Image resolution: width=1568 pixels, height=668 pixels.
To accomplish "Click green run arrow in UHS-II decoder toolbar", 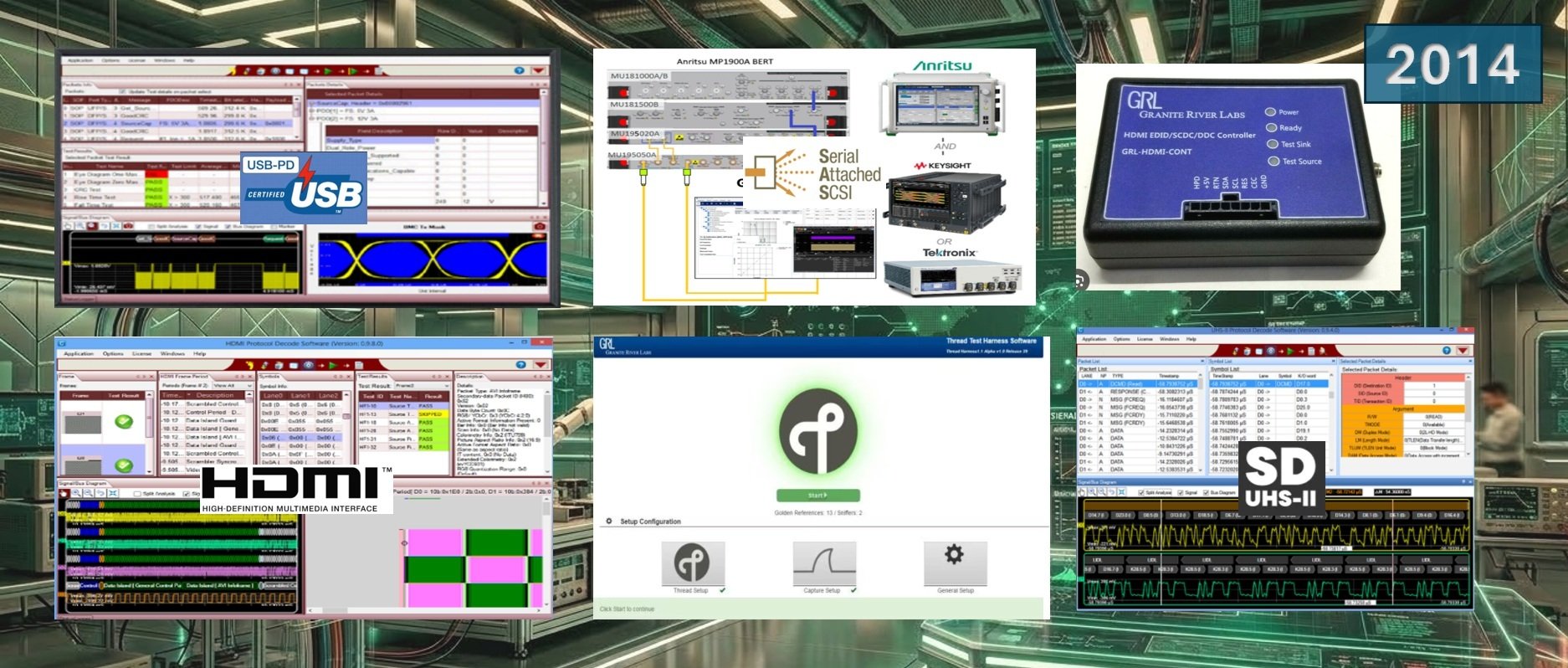I will pyautogui.click(x=1289, y=351).
